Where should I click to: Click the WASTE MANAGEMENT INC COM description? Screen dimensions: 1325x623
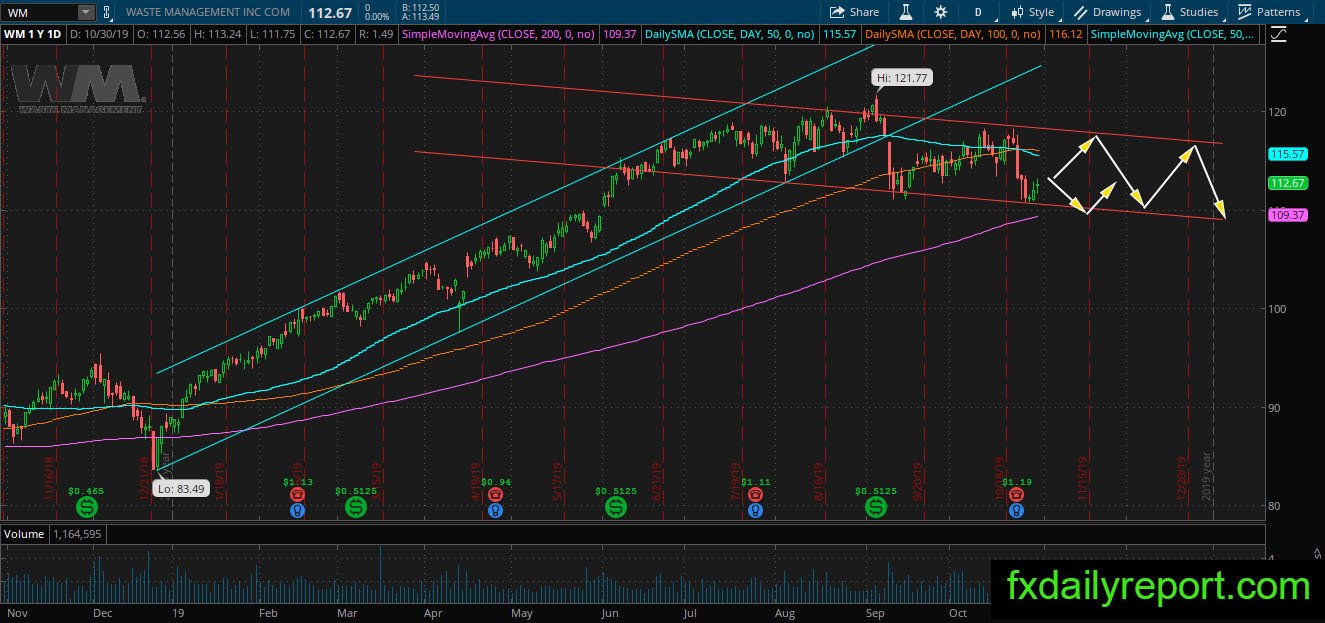(x=209, y=12)
